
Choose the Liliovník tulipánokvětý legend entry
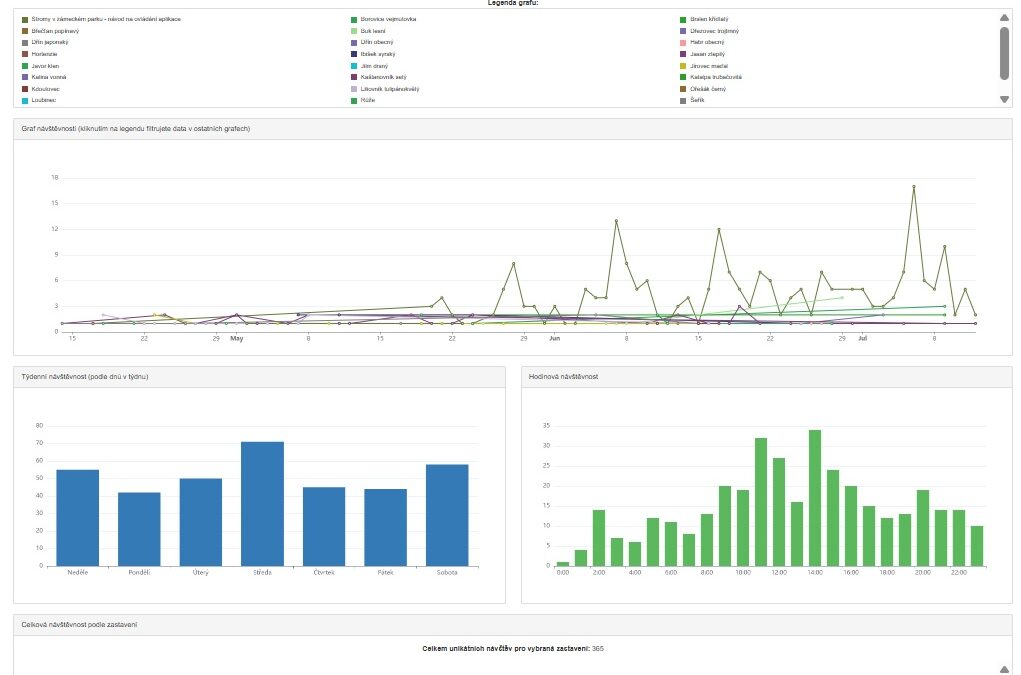(385, 89)
